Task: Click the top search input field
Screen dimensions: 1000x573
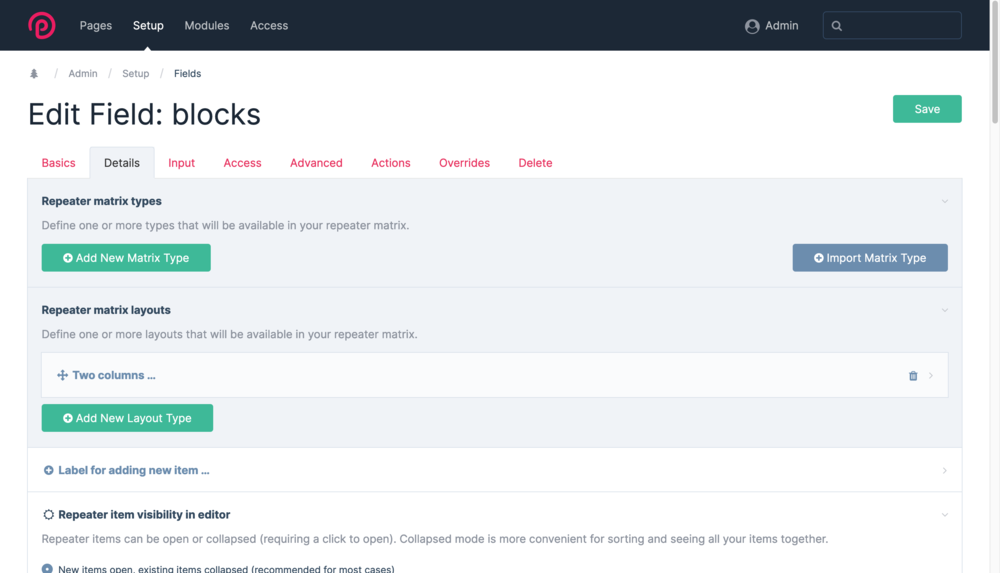Action: [900, 26]
